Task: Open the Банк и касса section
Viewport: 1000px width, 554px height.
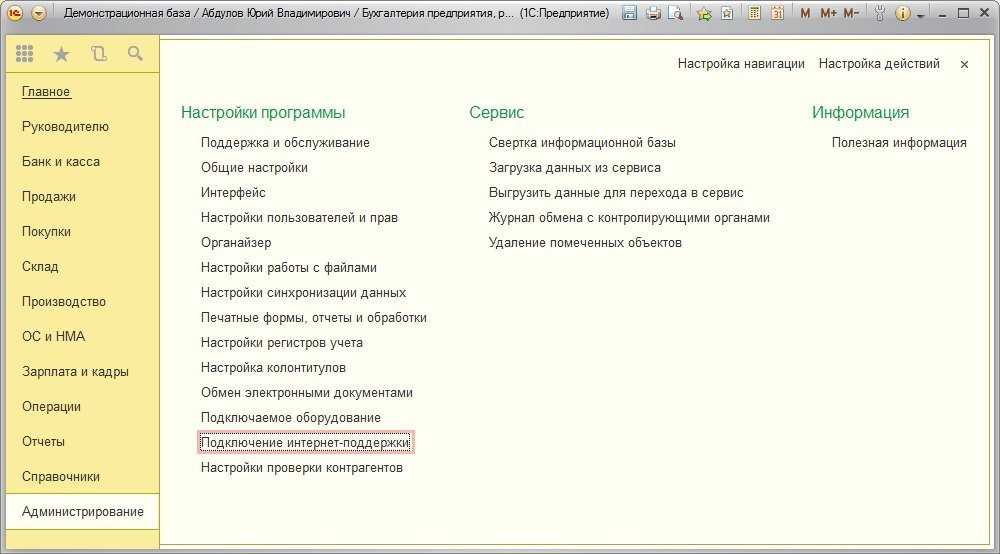Action: (x=61, y=161)
